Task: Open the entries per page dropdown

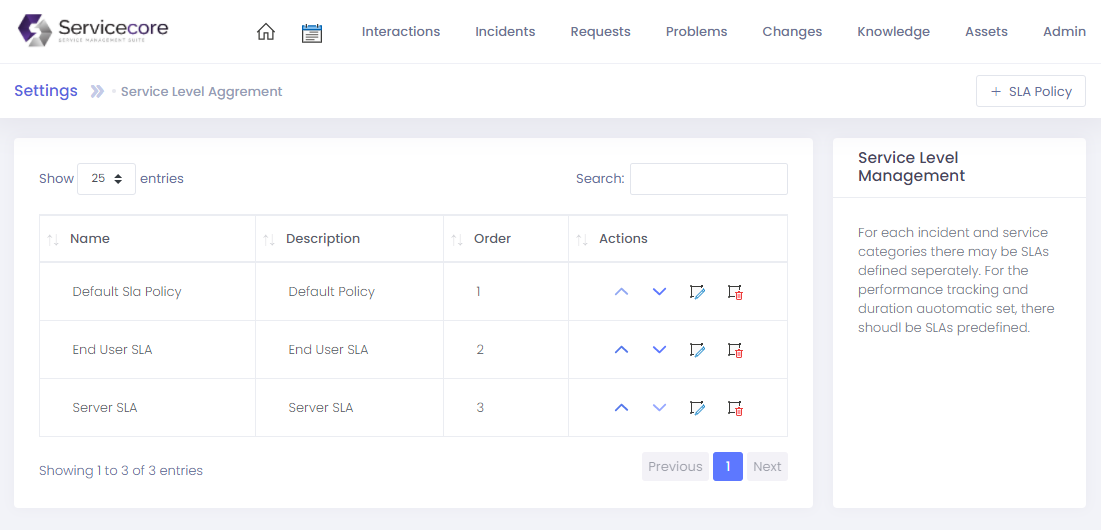Action: pos(106,179)
